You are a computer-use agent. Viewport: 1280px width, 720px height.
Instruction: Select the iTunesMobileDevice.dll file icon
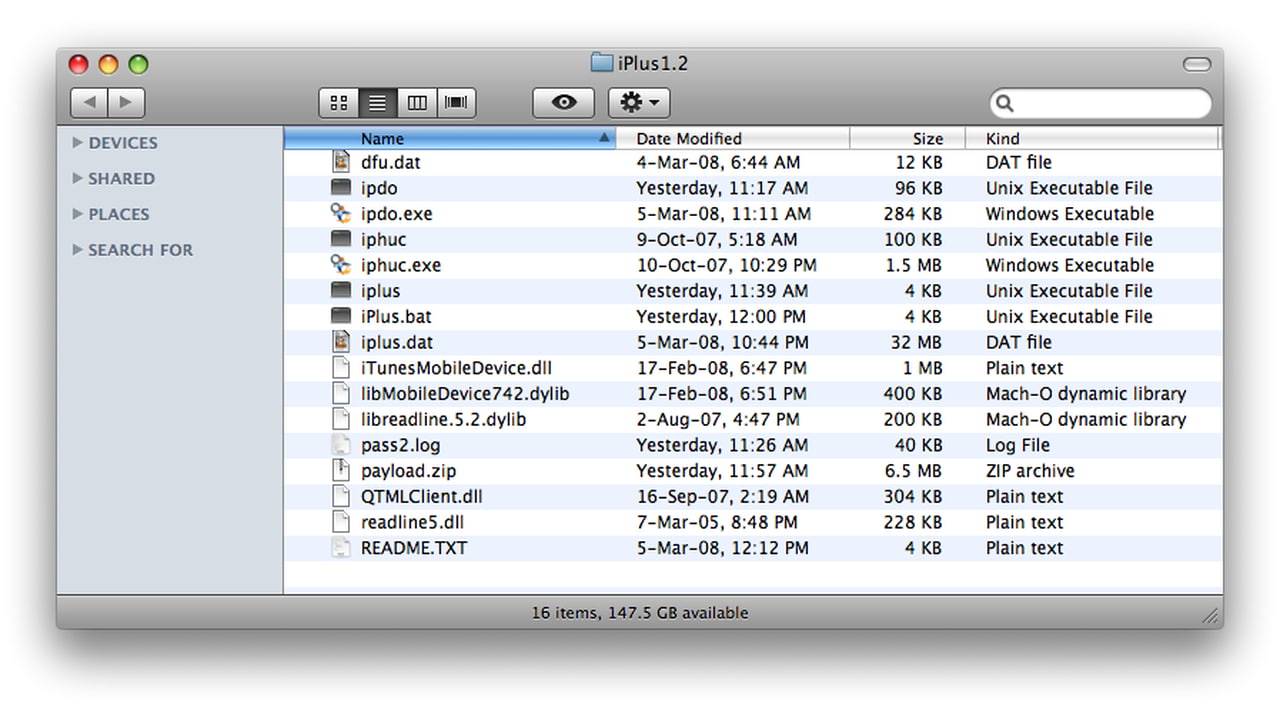342,368
